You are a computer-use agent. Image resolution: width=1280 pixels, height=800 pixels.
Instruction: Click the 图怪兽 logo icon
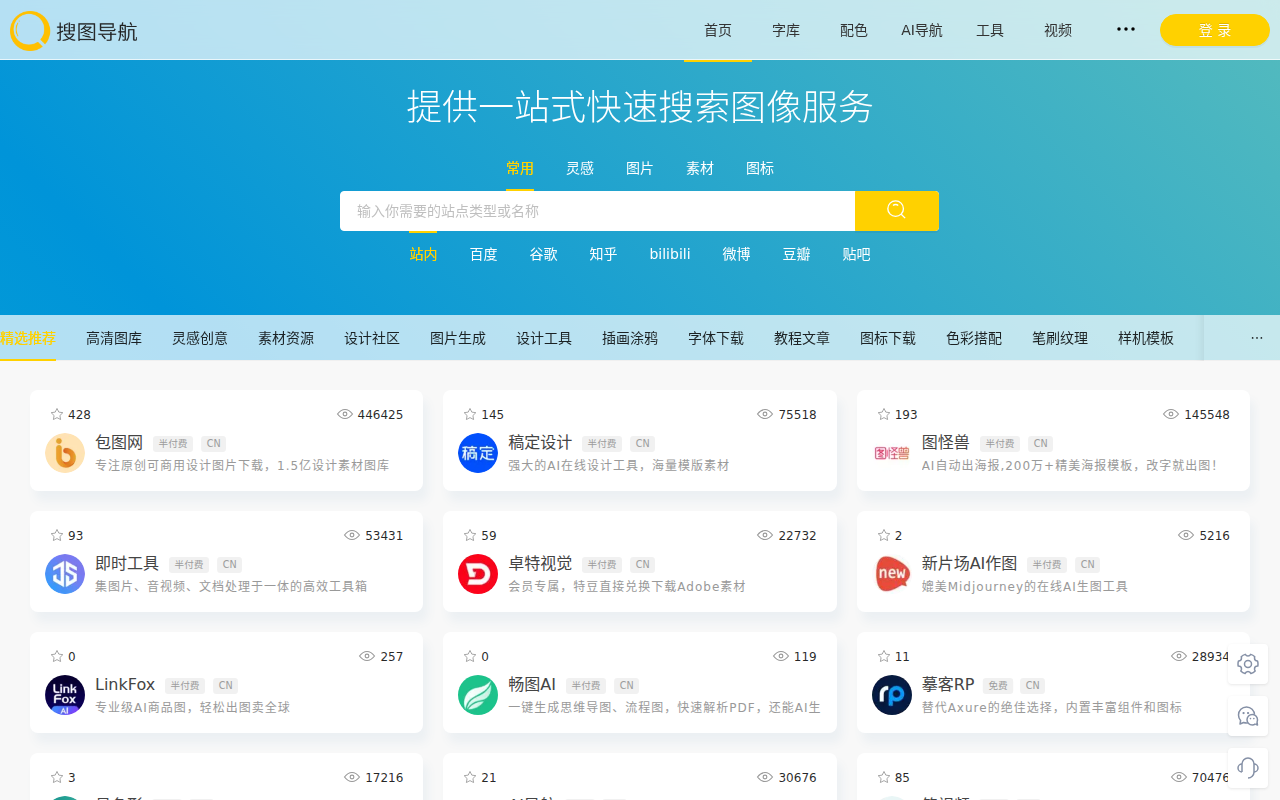pyautogui.click(x=892, y=453)
